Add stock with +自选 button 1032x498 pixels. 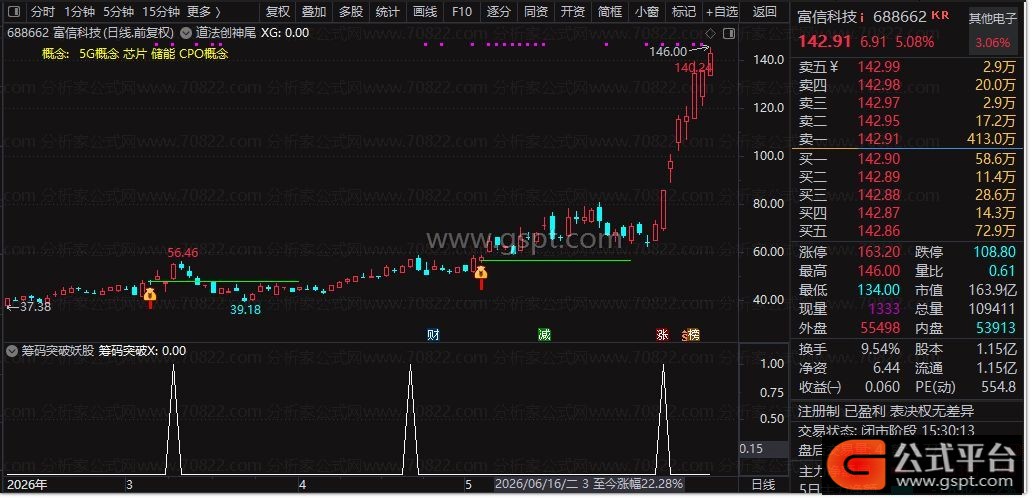click(x=722, y=11)
